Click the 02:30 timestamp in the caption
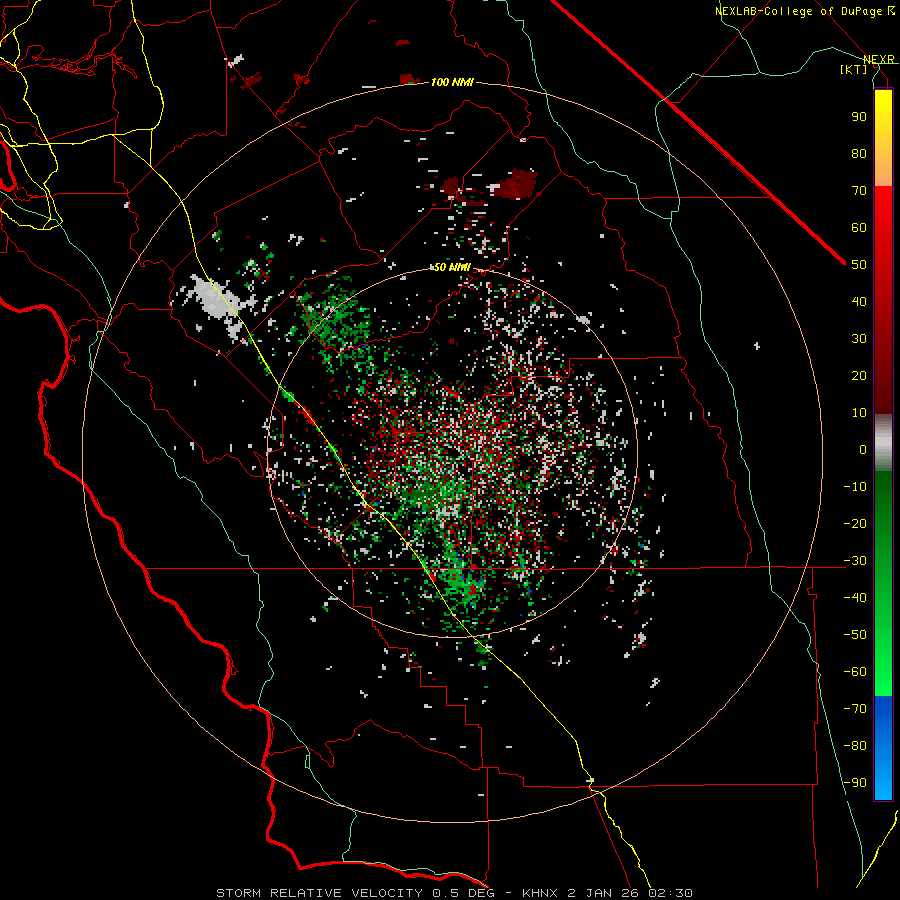Image resolution: width=900 pixels, height=900 pixels. [x=670, y=893]
